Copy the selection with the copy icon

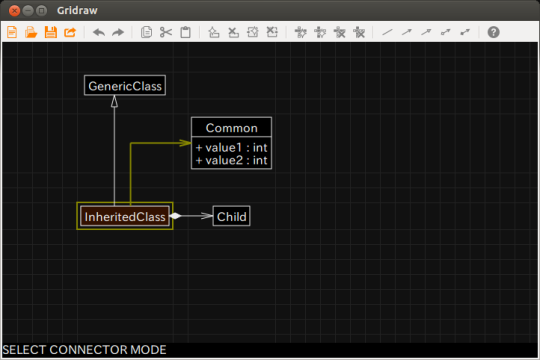[x=146, y=32]
